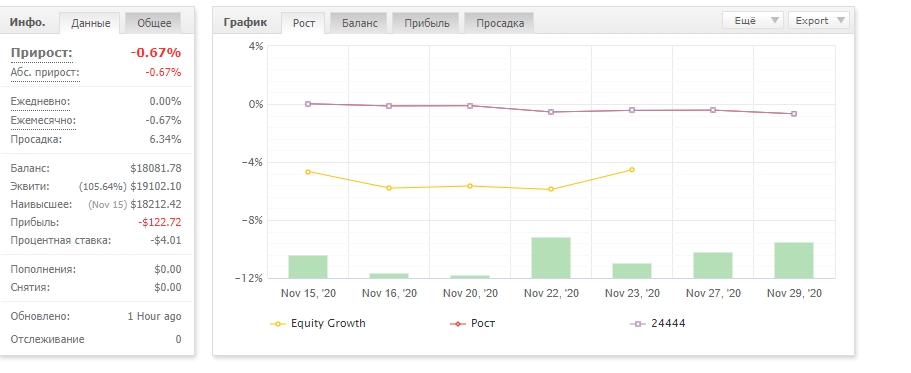Click the Прирост label link
The height and width of the screenshot is (373, 911).
pos(41,53)
